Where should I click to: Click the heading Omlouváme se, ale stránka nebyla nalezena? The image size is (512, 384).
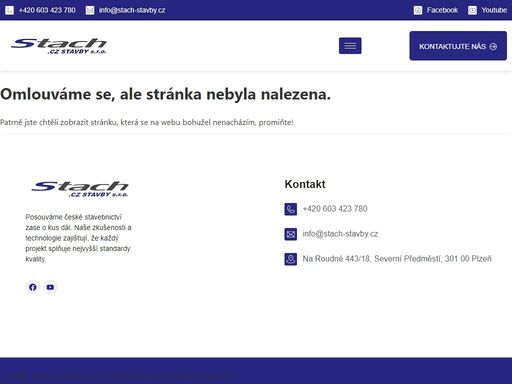coord(166,94)
